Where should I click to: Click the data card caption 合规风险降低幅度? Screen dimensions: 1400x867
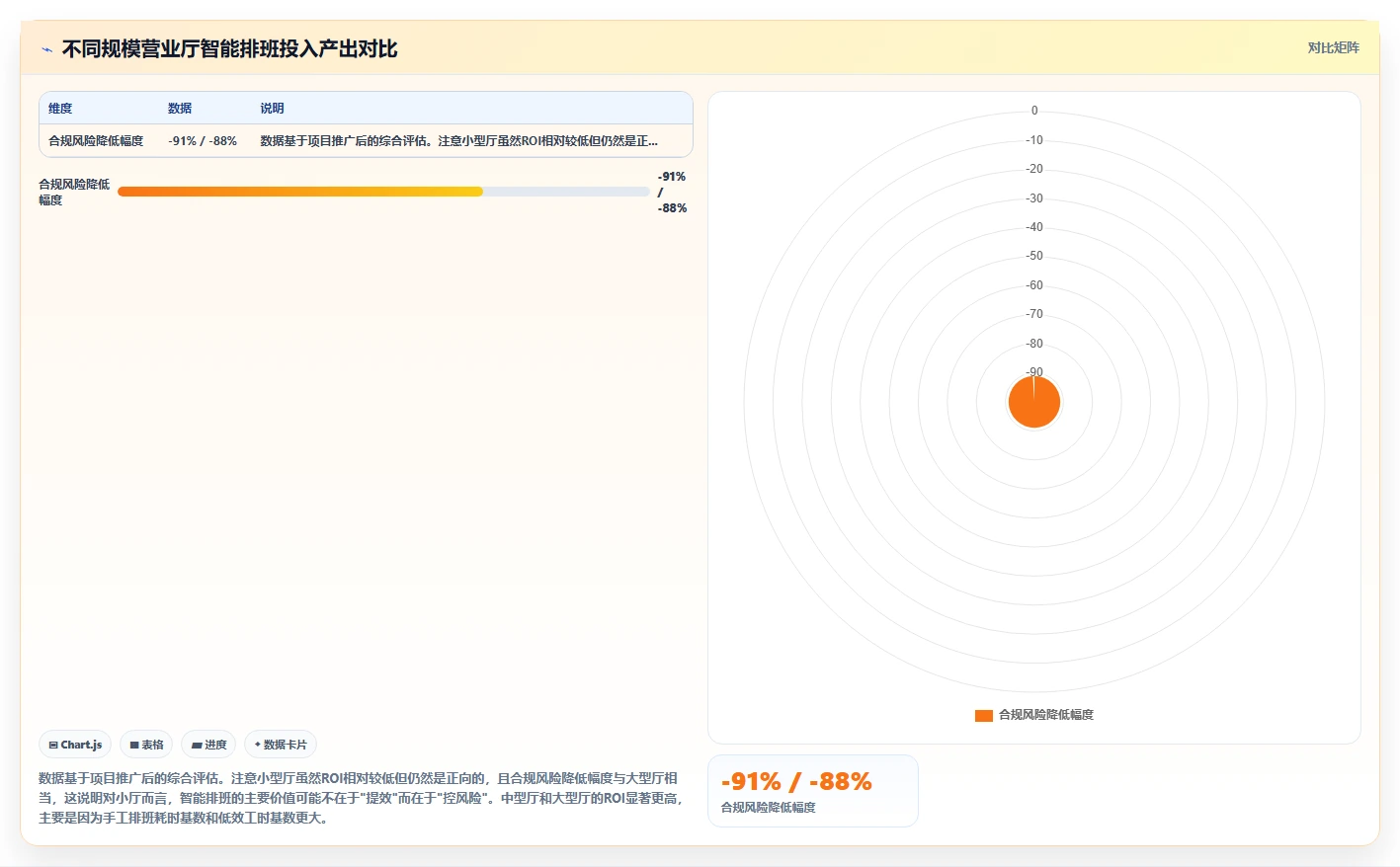(769, 808)
